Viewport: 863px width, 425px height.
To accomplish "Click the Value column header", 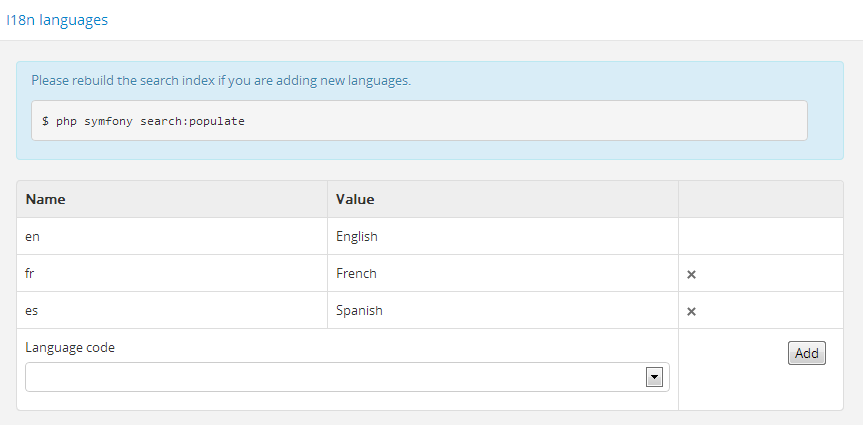I will pyautogui.click(x=355, y=199).
